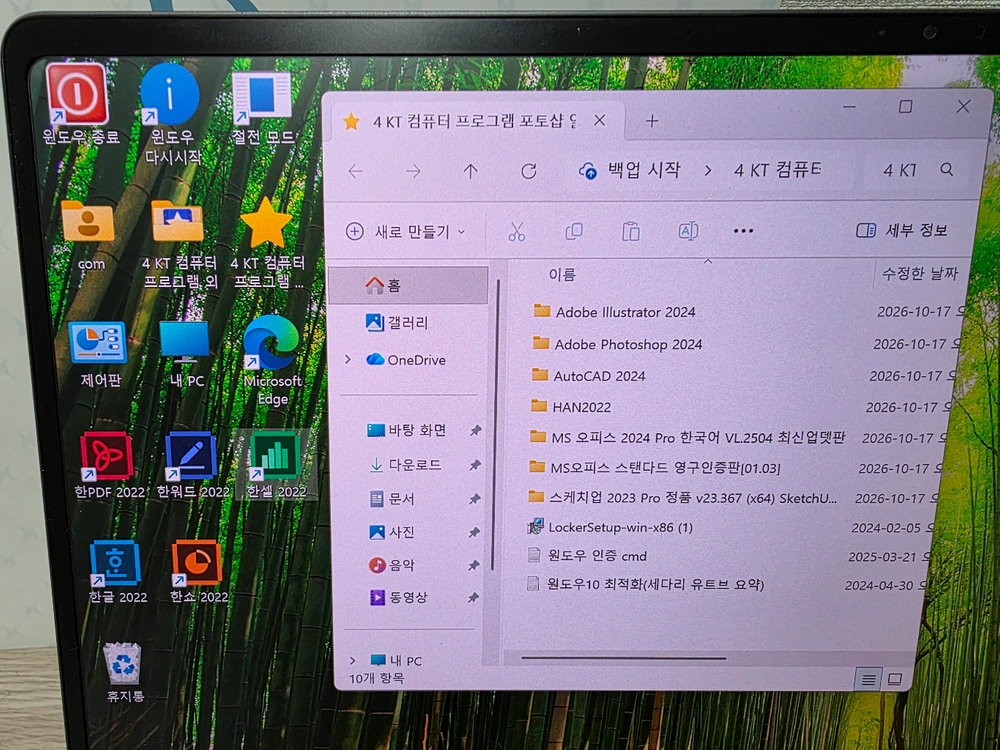Select the HAN2022 folder
This screenshot has height=750, width=1000.
click(570, 406)
